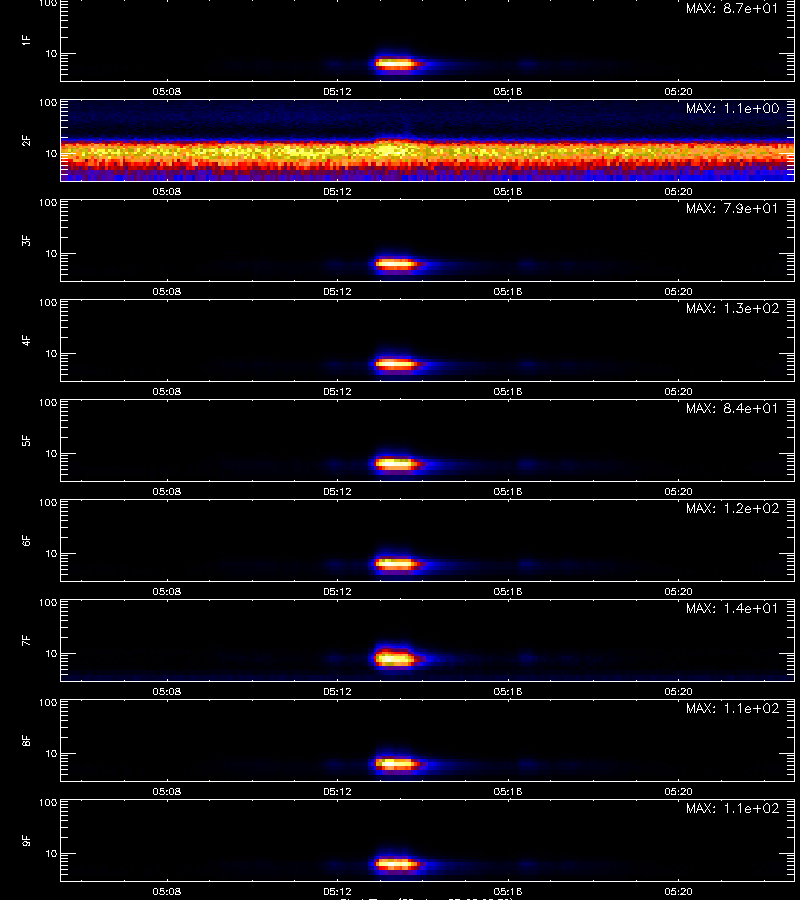Click the 05:08 time label below panel 1F
800x900 pixels.
(166, 91)
